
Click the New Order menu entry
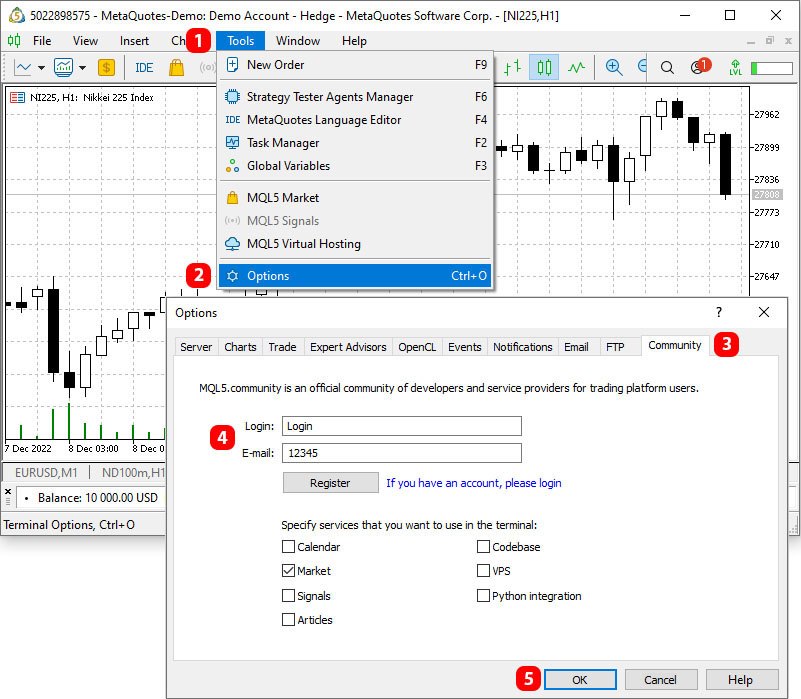pos(356,65)
